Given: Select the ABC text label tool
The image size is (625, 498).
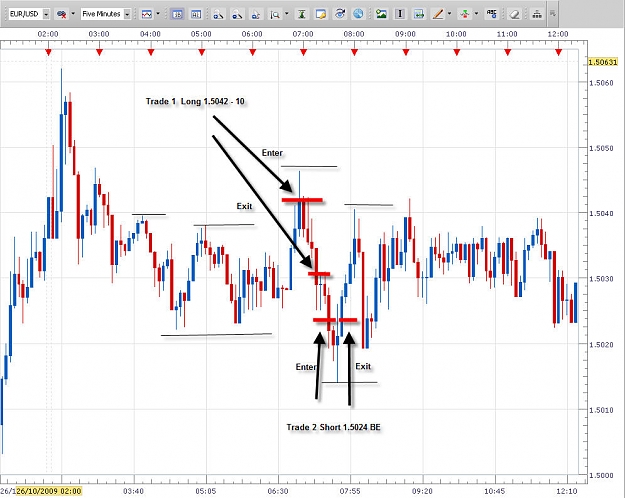Looking at the screenshot, I should (x=491, y=14).
